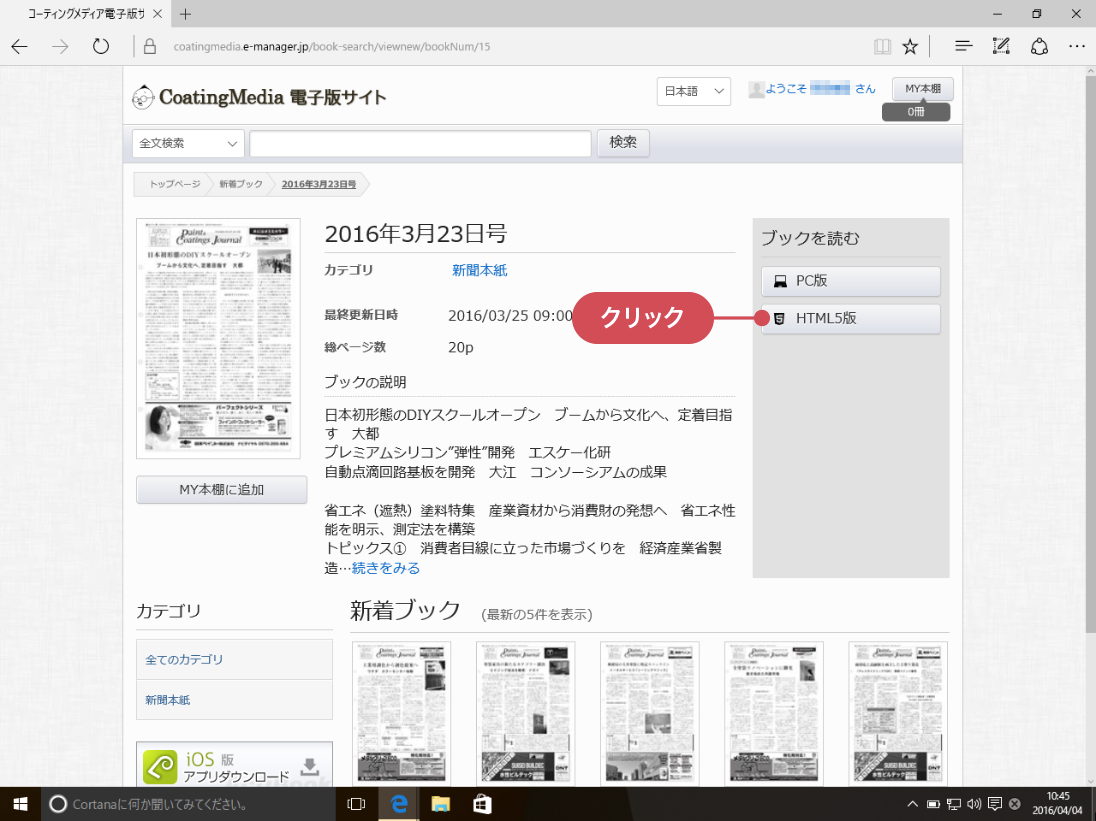Click the HTML5版 read button
This screenshot has height=821, width=1096.
850,319
